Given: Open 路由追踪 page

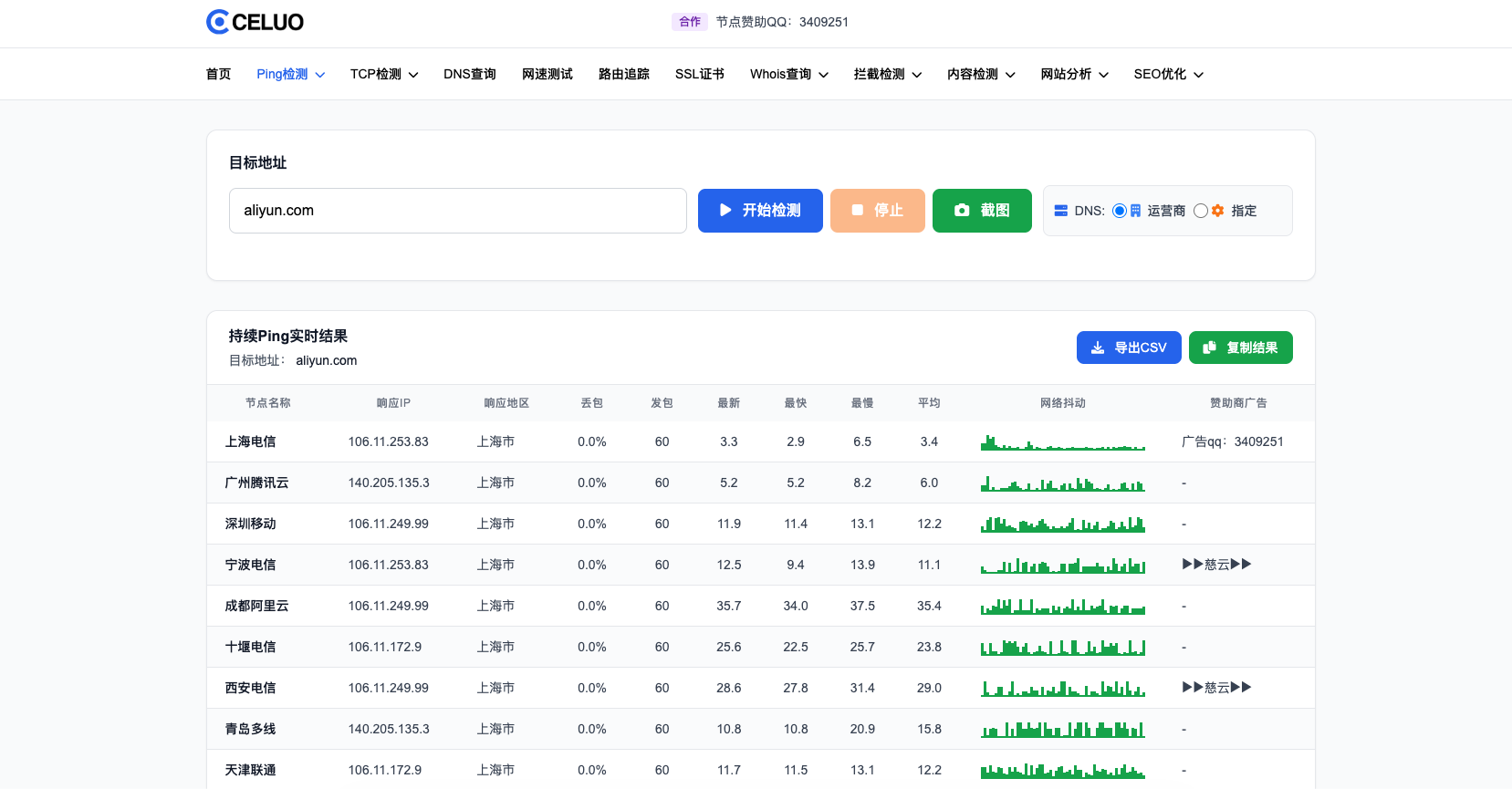Looking at the screenshot, I should 624,74.
